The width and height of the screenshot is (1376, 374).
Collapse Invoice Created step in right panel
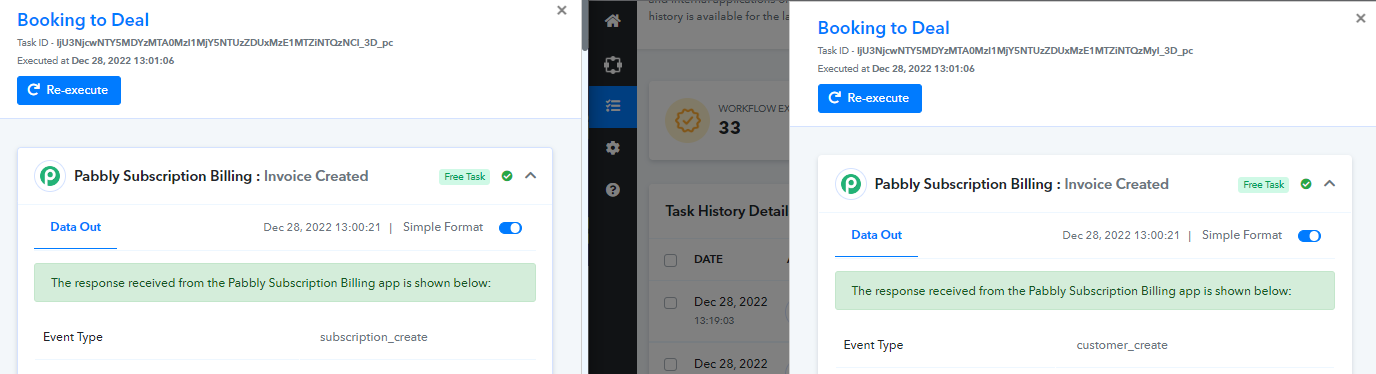pos(1330,183)
